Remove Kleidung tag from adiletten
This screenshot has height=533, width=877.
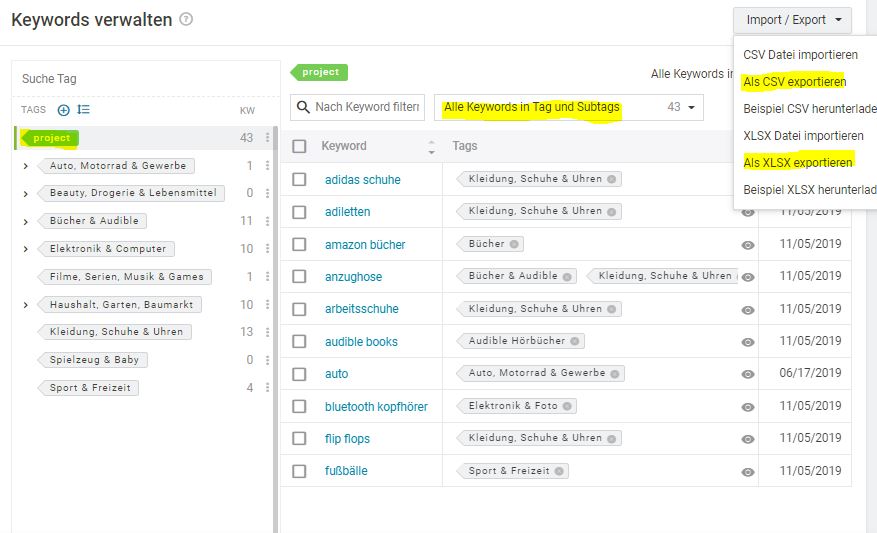coord(611,212)
